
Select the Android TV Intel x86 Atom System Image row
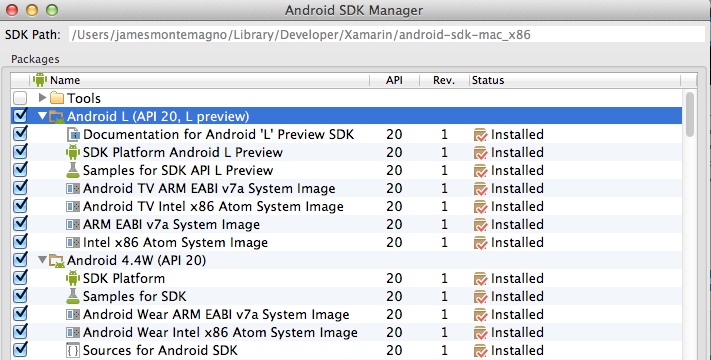[x=346, y=206]
